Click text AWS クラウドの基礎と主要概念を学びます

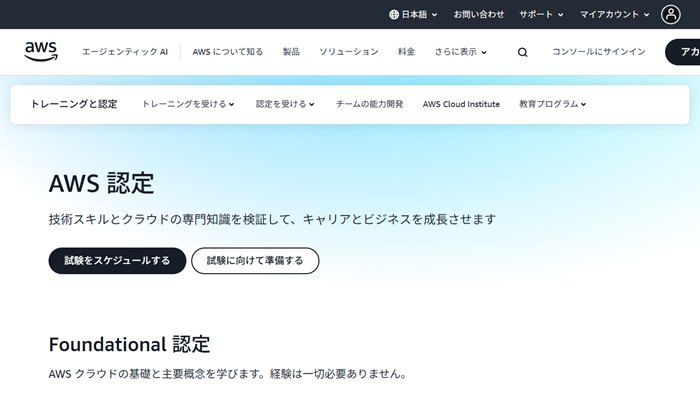click(156, 374)
